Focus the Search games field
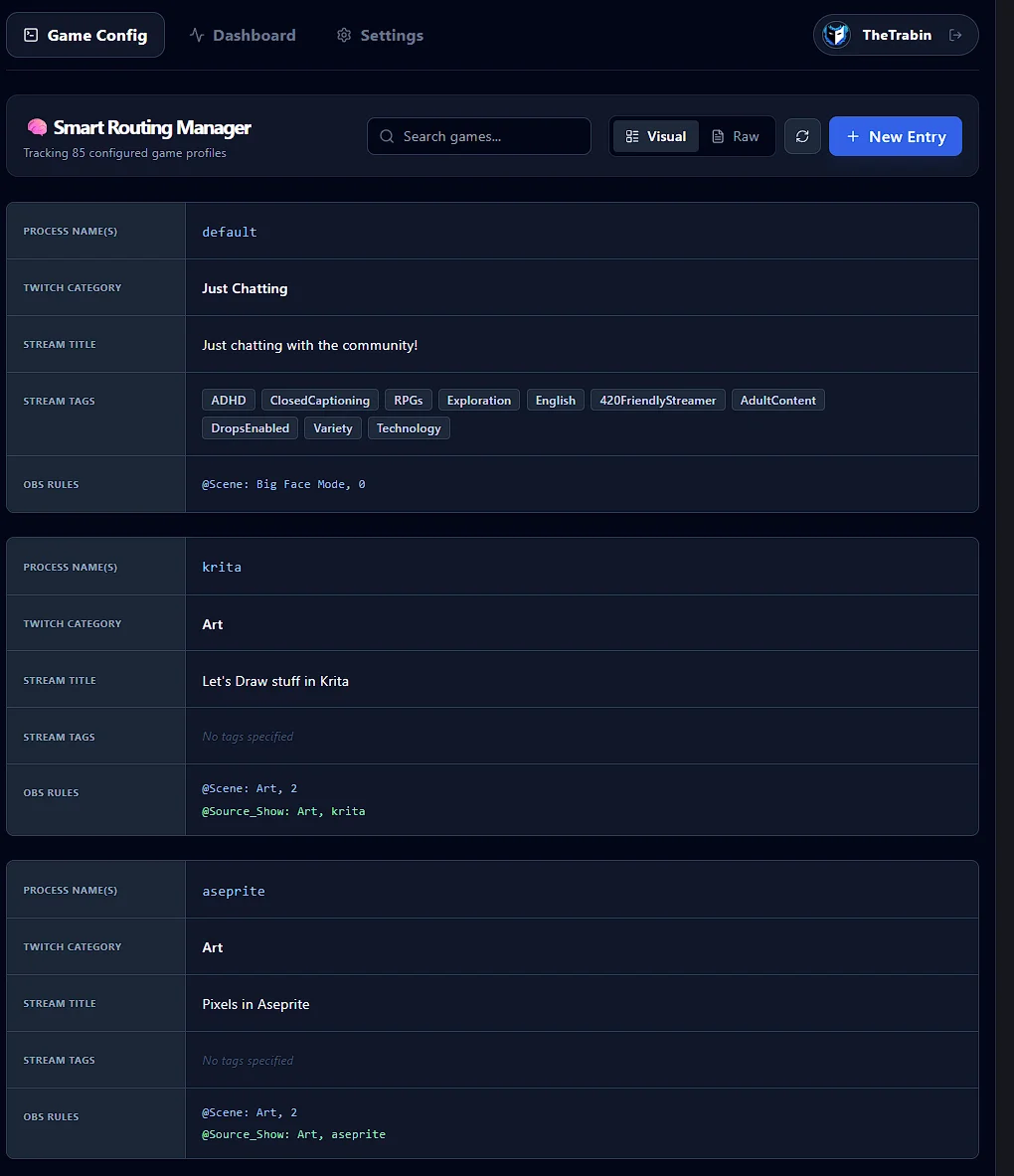The image size is (1014, 1176). [x=478, y=136]
